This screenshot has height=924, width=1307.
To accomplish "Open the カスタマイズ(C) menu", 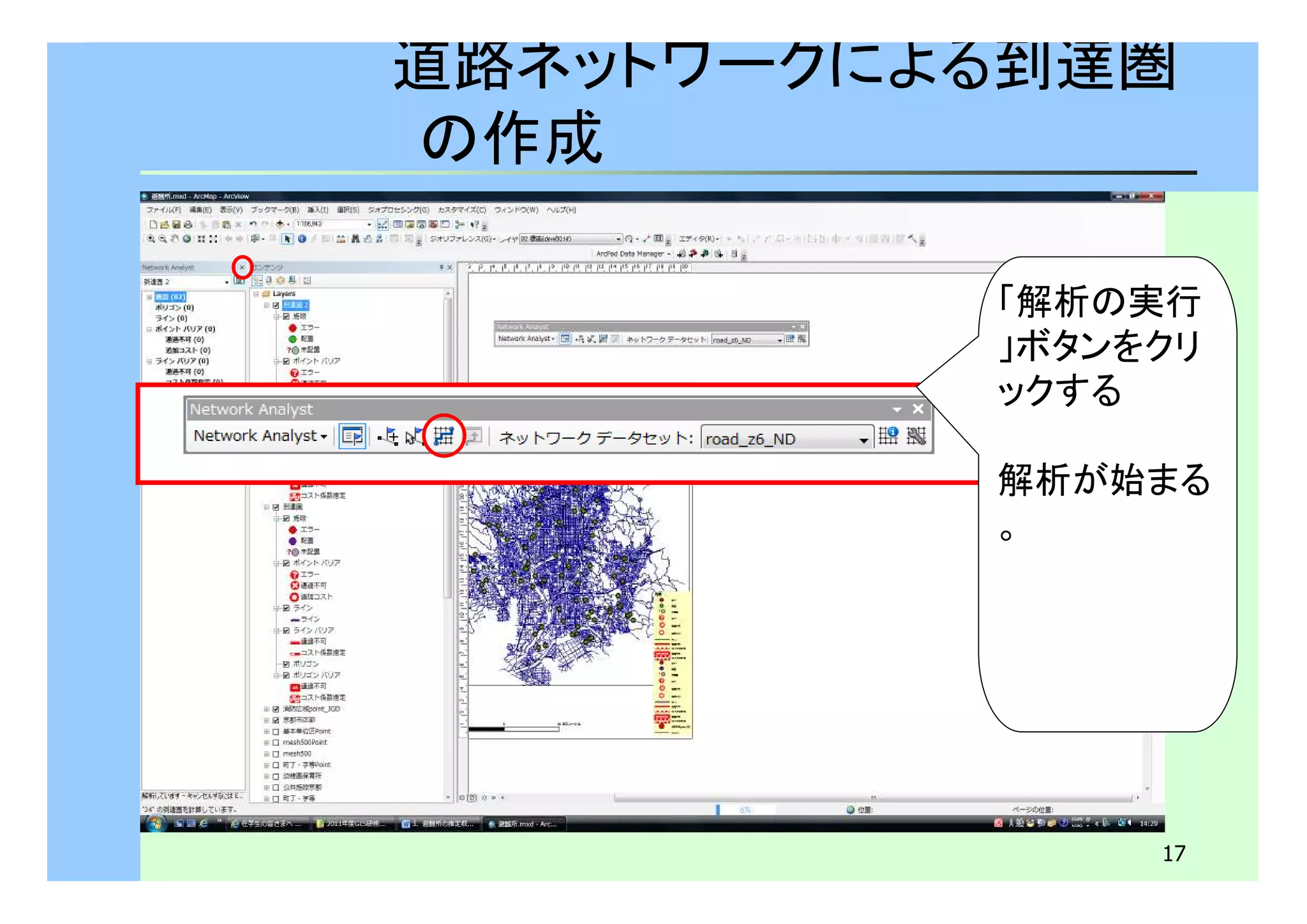I will [x=462, y=210].
